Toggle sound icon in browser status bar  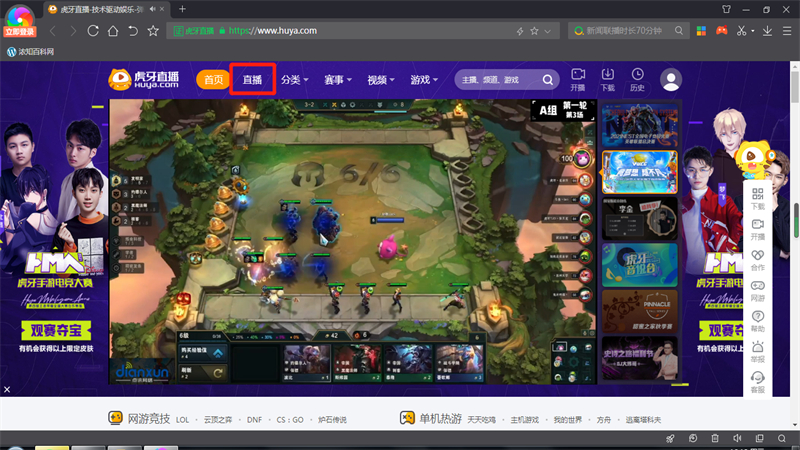click(737, 438)
